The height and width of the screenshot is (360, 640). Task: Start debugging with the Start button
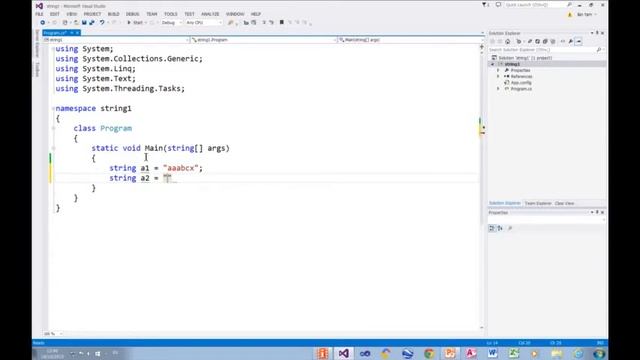click(135, 23)
